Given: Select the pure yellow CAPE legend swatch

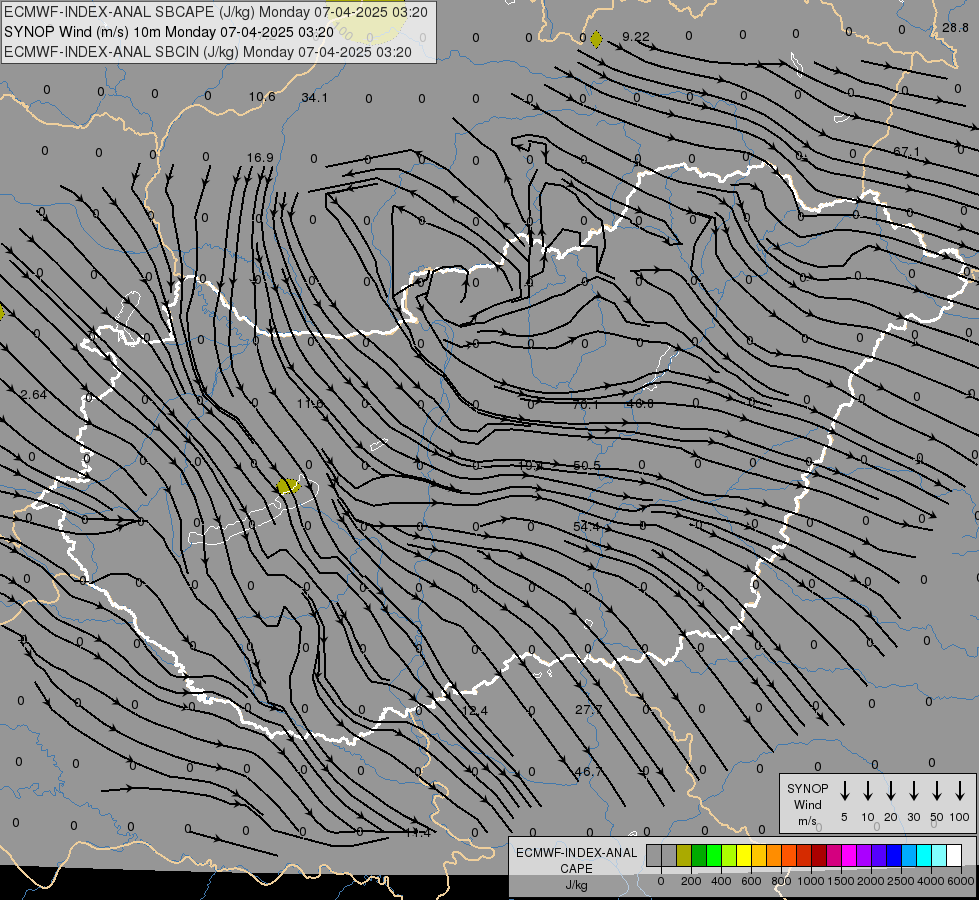Looking at the screenshot, I should tap(744, 856).
